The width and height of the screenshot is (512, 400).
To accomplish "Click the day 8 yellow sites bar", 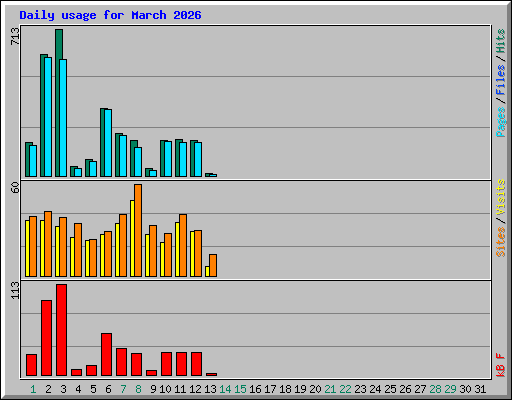I will (132, 238).
